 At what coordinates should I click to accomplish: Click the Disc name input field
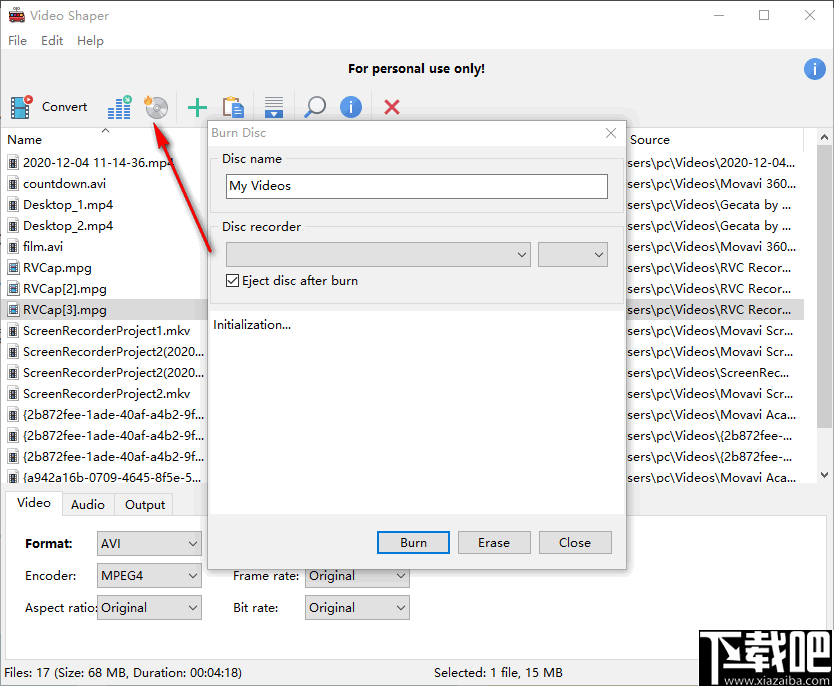[x=416, y=187]
